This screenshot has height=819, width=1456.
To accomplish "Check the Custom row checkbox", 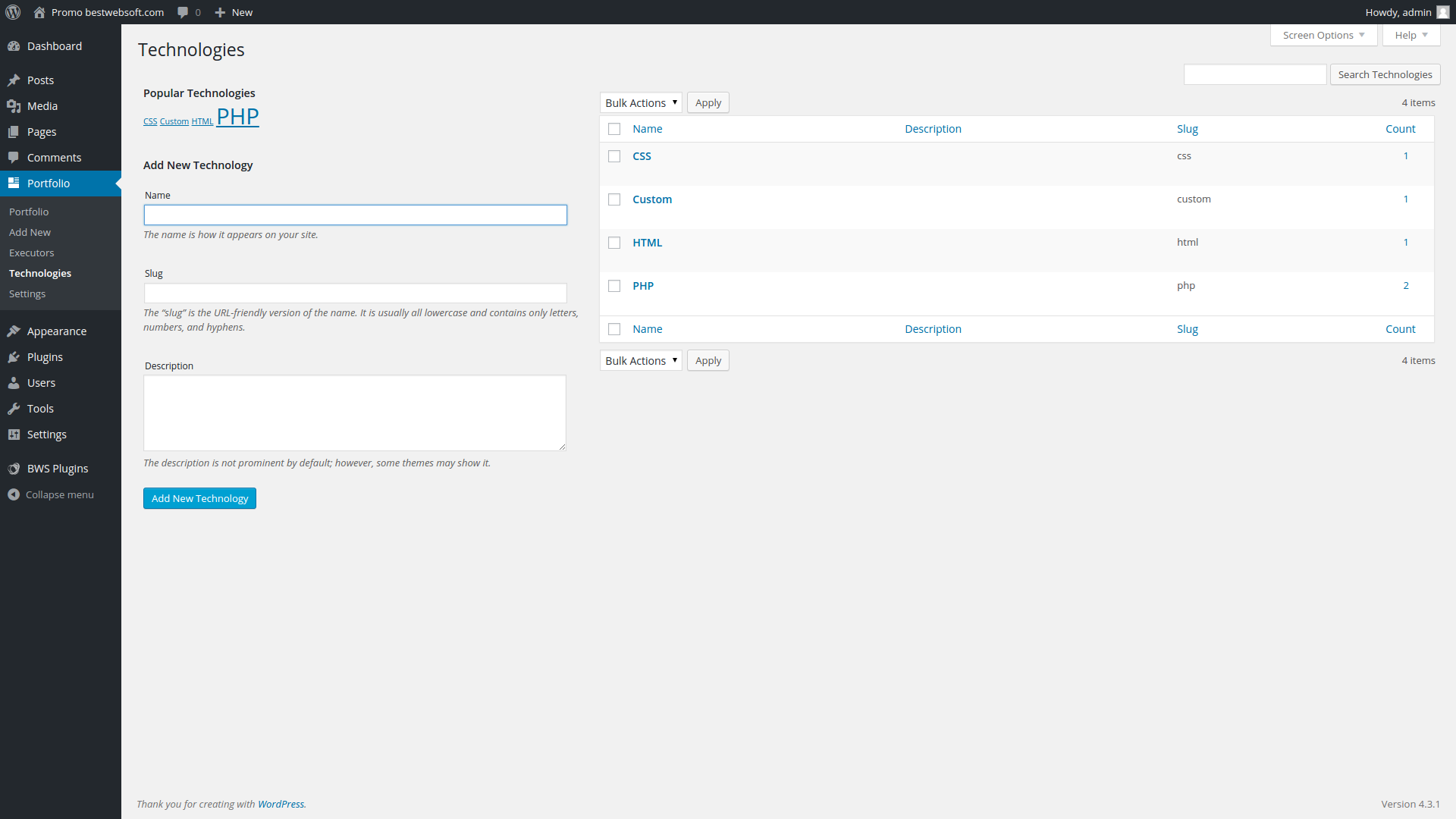I will click(x=614, y=199).
